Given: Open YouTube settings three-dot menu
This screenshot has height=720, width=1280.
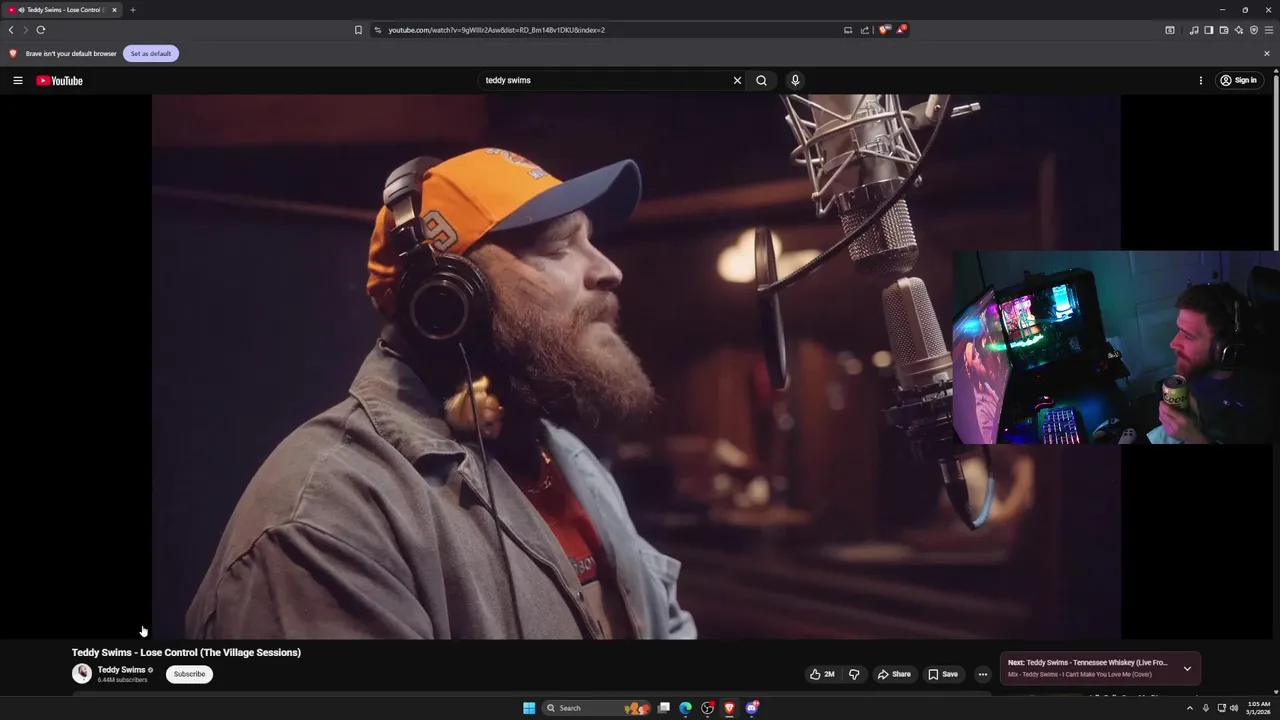Looking at the screenshot, I should pyautogui.click(x=1201, y=80).
